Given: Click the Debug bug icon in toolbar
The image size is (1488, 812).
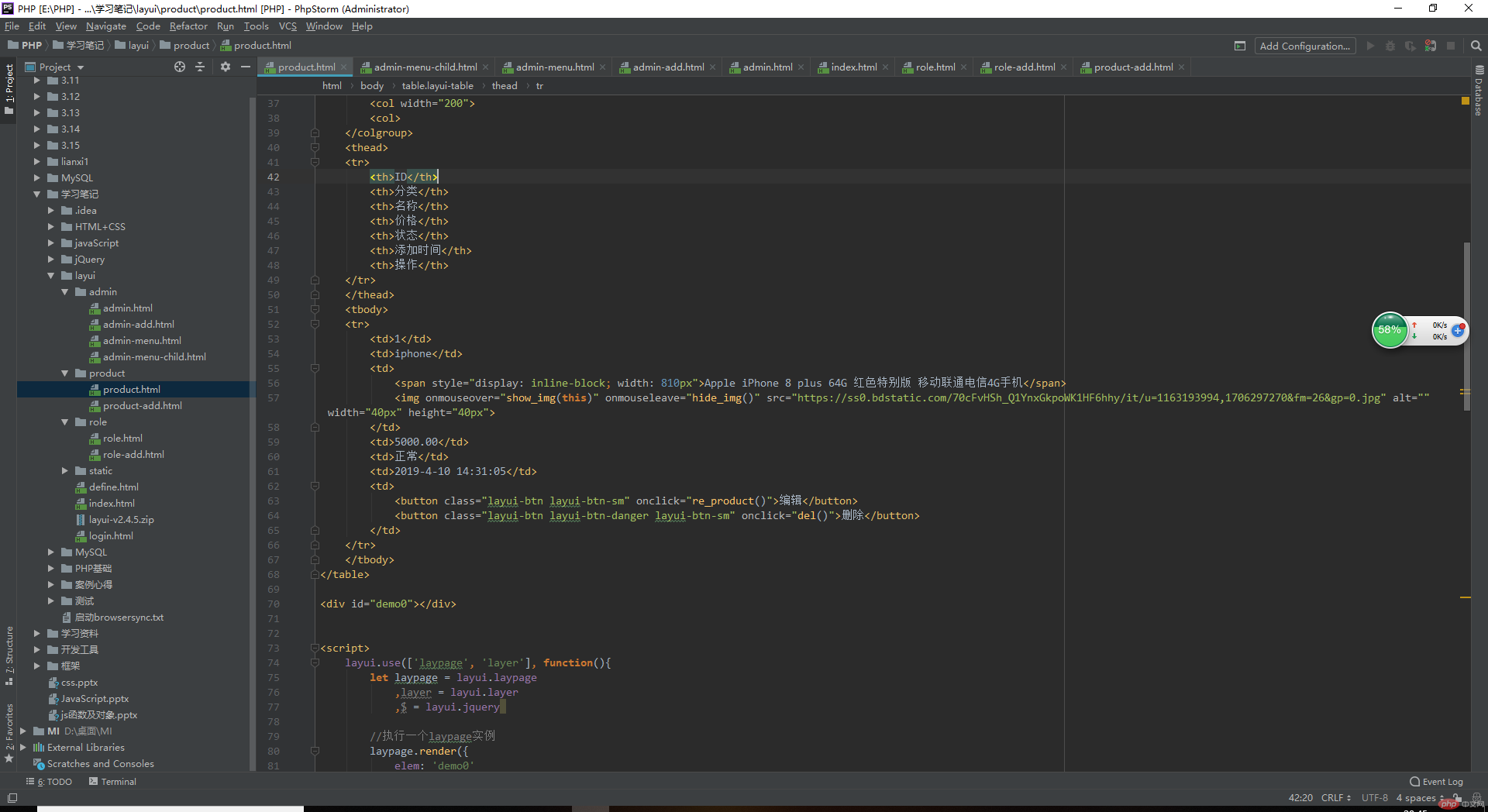Looking at the screenshot, I should pos(1390,46).
